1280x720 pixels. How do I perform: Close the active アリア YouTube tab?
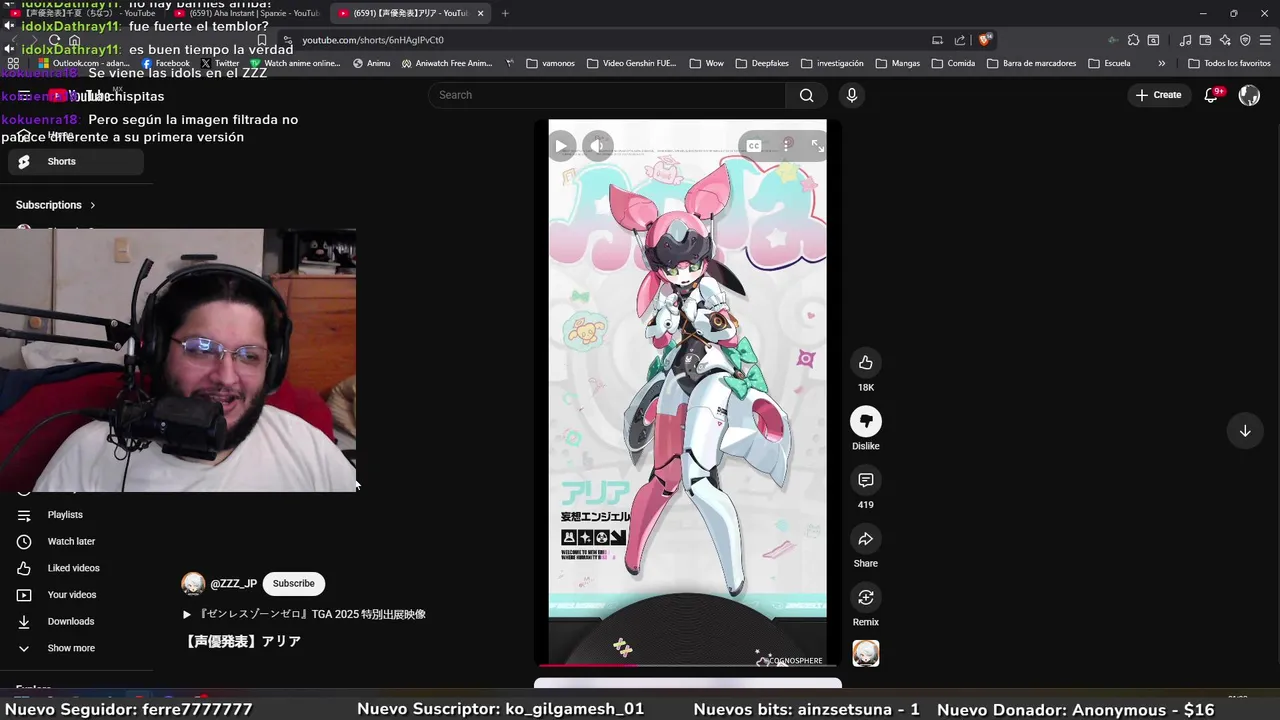(481, 13)
